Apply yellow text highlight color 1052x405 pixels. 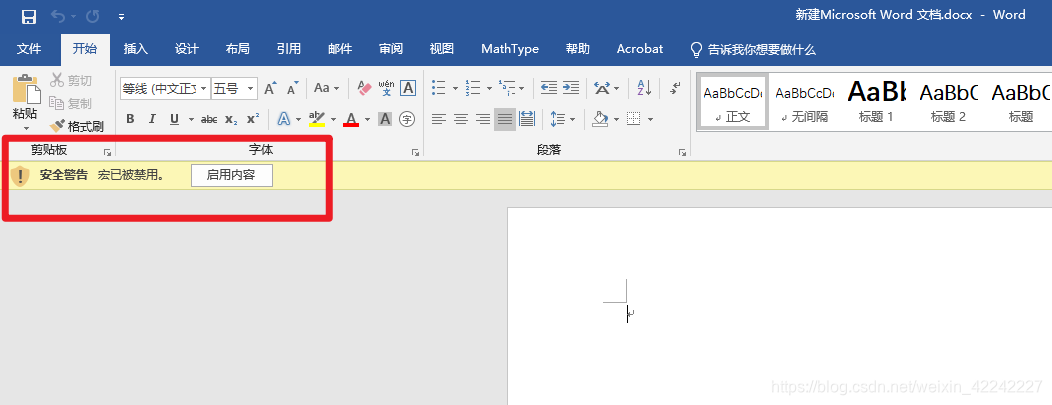(317, 119)
